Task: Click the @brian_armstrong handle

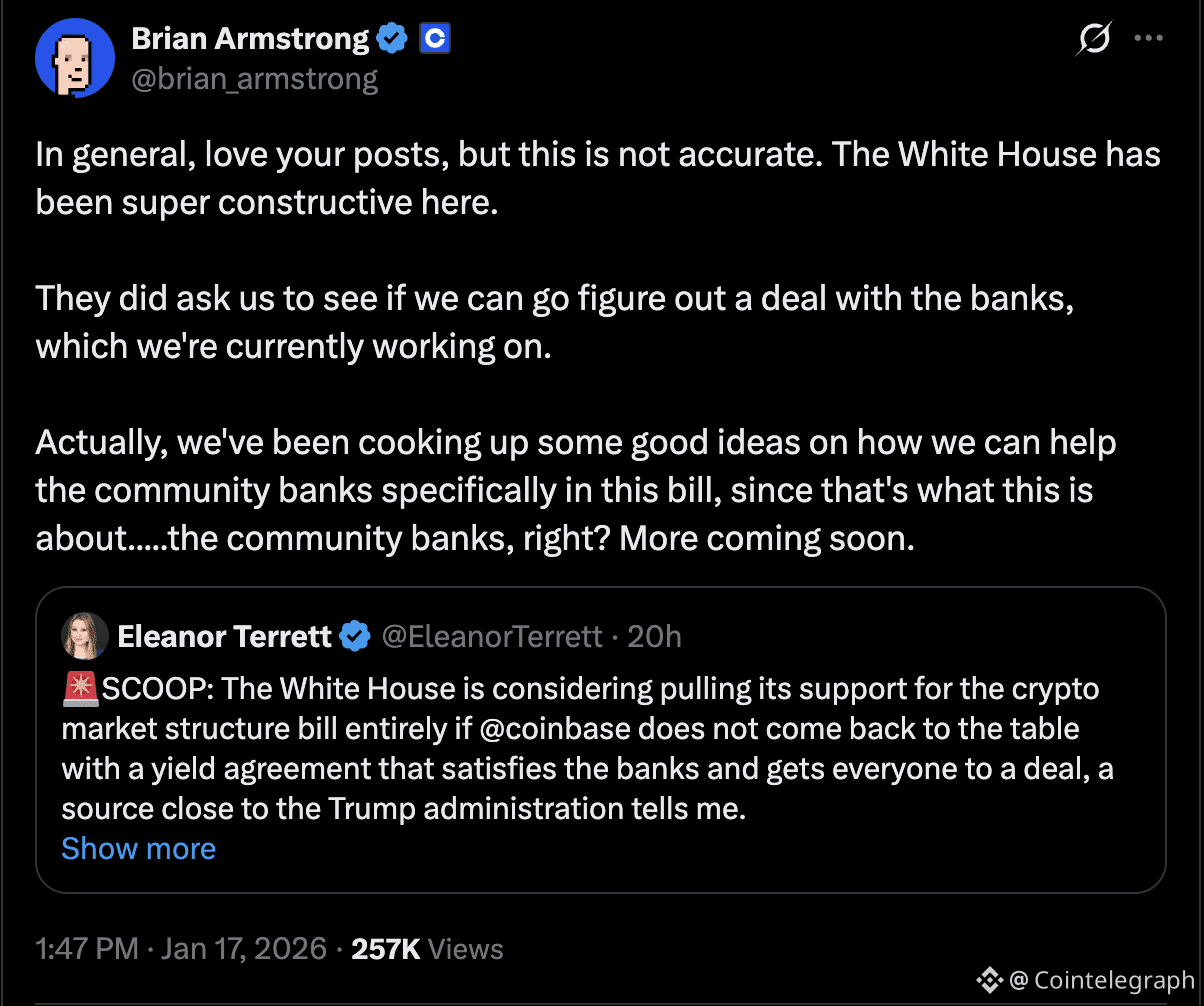Action: [255, 78]
